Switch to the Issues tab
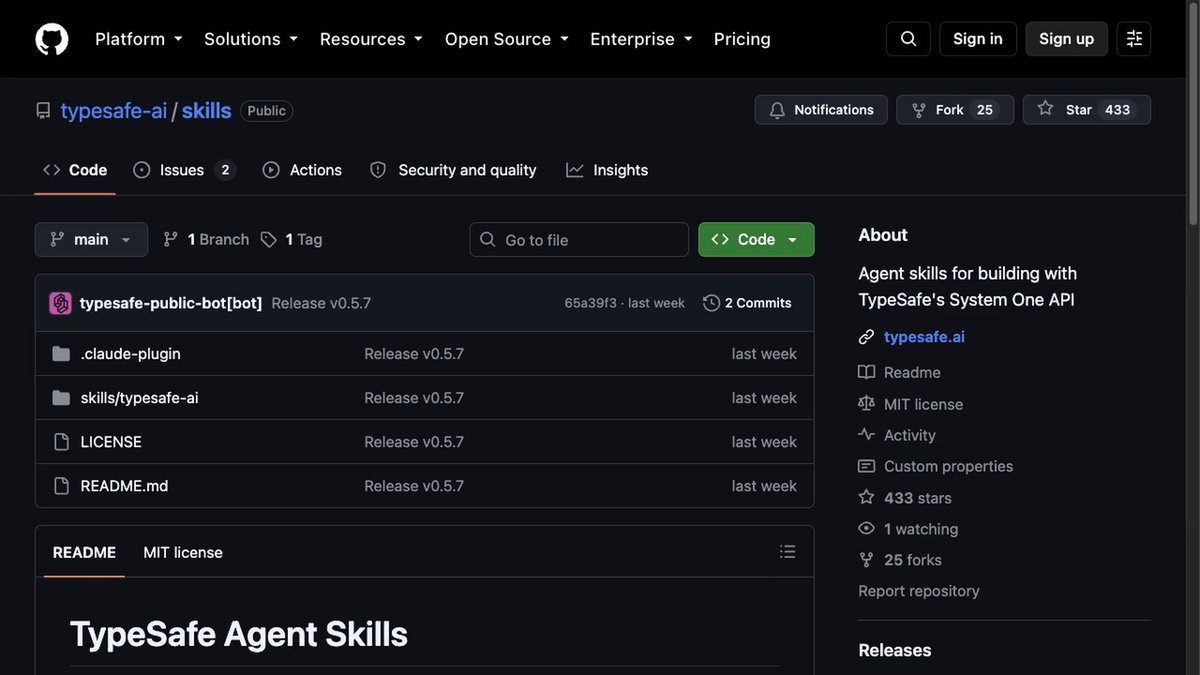The height and width of the screenshot is (675, 1200). point(185,170)
